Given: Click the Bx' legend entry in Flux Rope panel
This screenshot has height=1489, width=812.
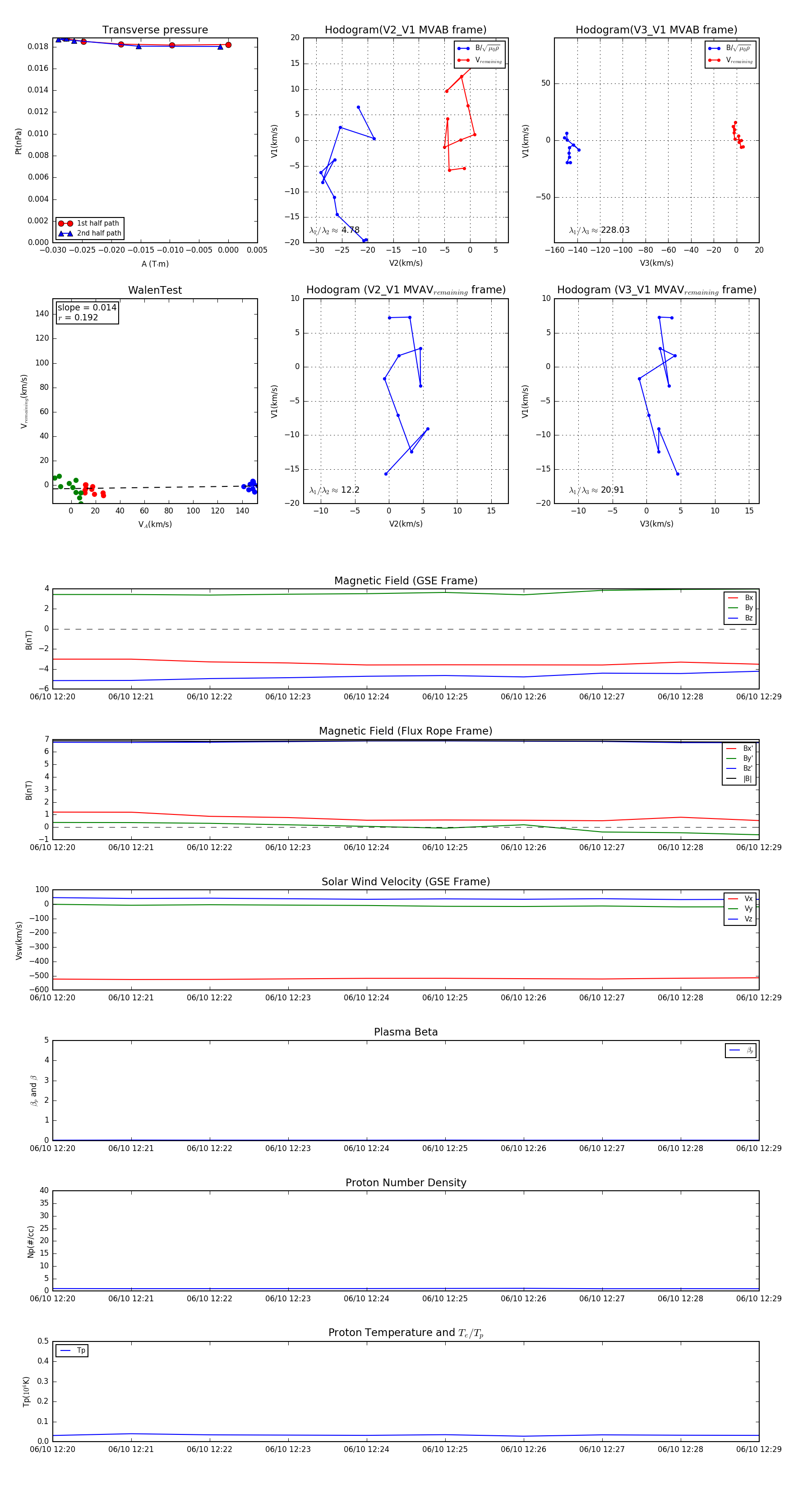Looking at the screenshot, I should [x=740, y=749].
